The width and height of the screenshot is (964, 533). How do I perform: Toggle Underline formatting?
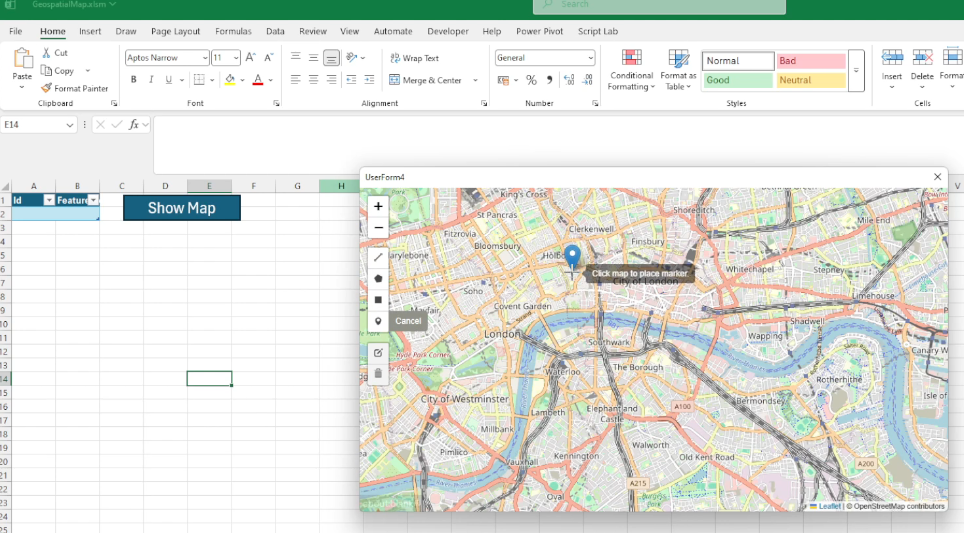click(x=168, y=80)
